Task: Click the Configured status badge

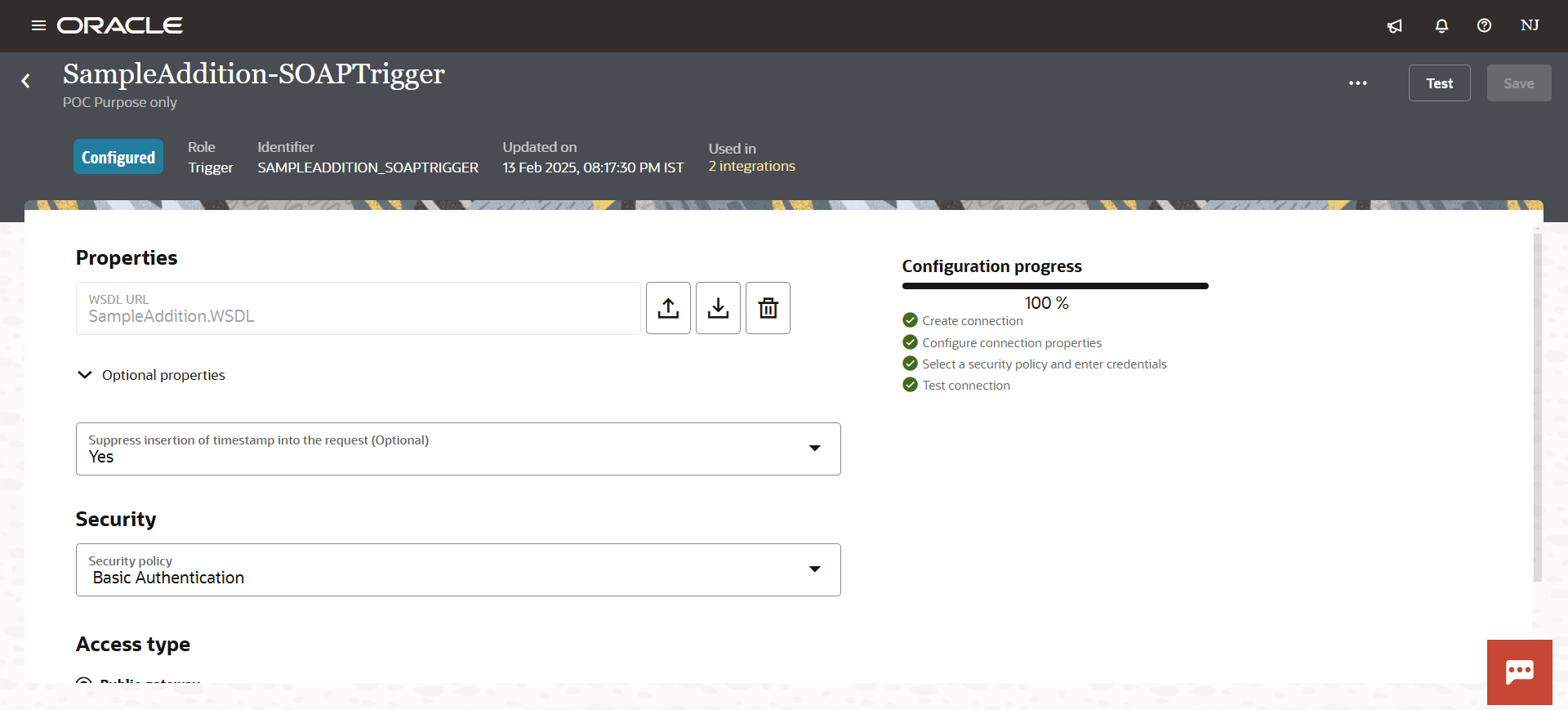Action: click(x=118, y=157)
